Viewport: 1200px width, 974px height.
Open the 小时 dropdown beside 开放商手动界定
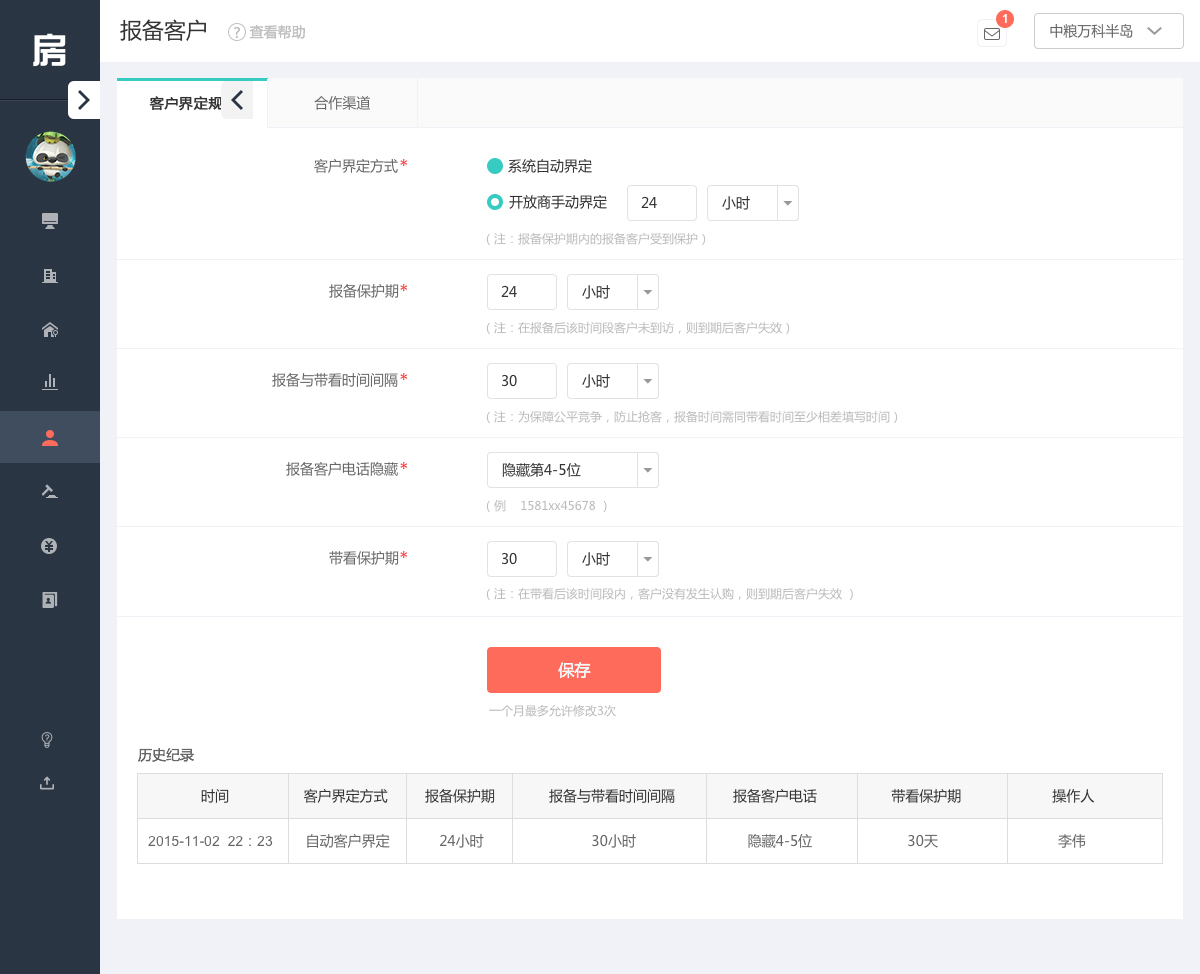pyautogui.click(x=753, y=203)
